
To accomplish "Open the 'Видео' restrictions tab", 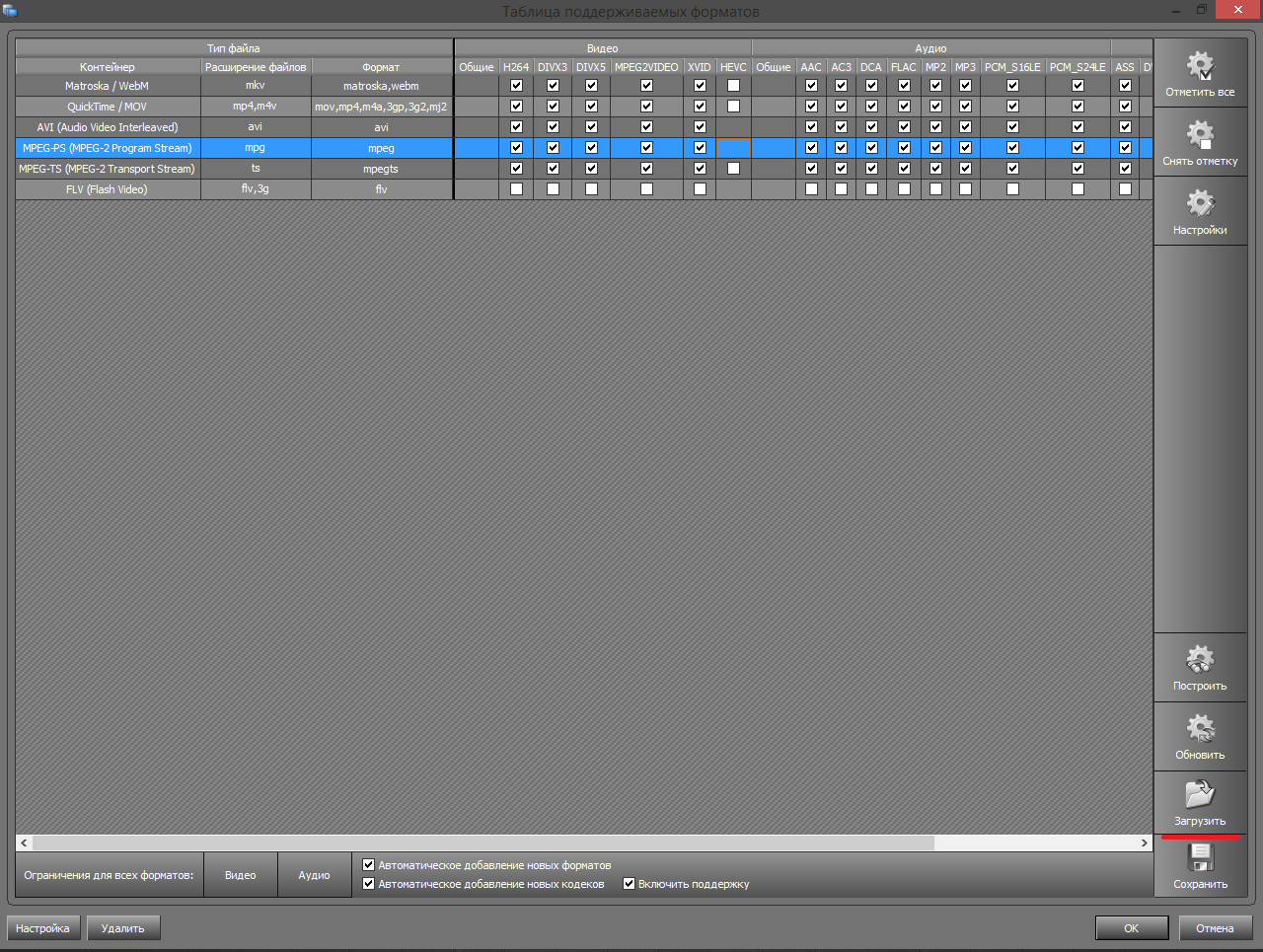I will tap(240, 875).
